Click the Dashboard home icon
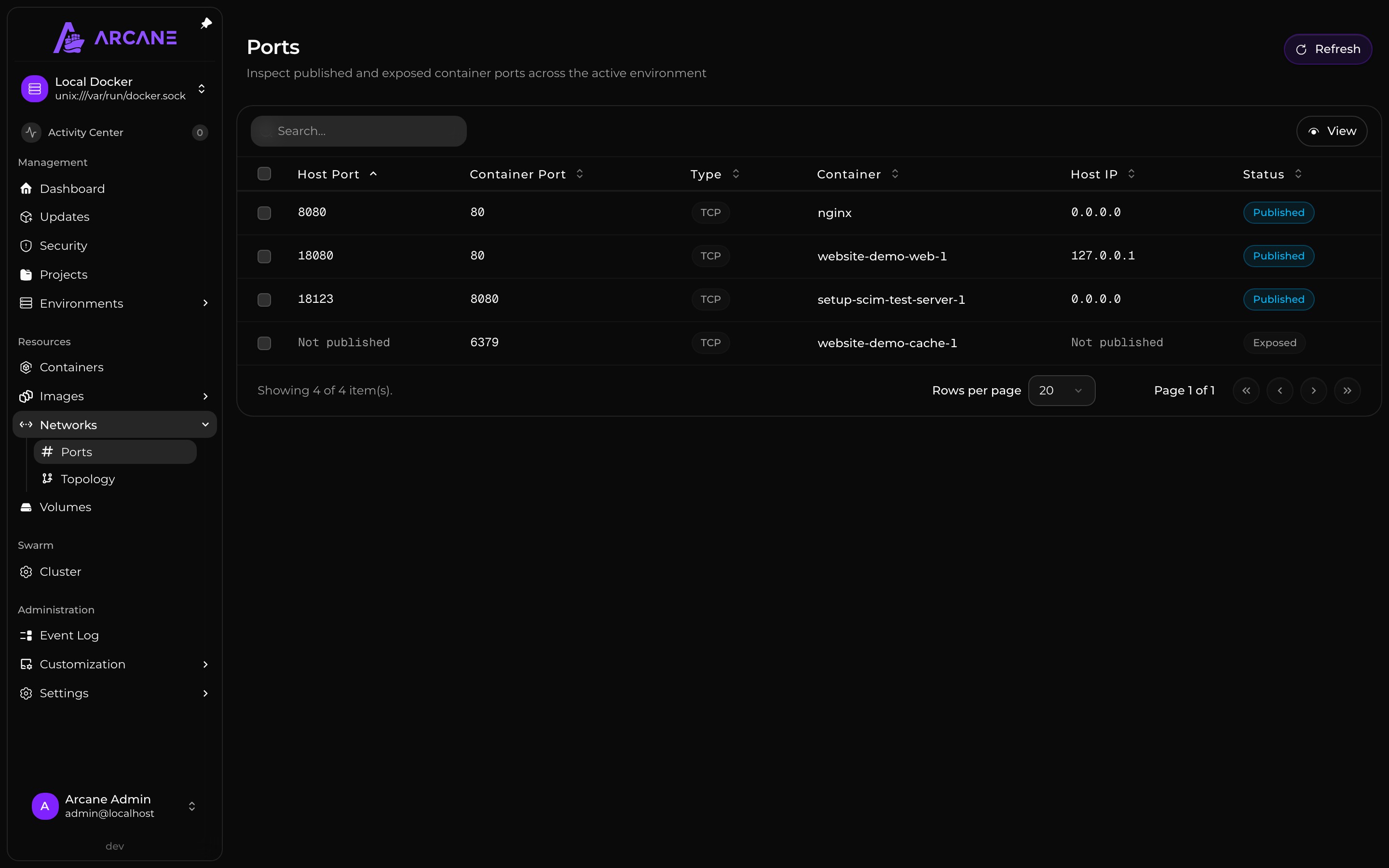The image size is (1389, 868). pos(26,188)
